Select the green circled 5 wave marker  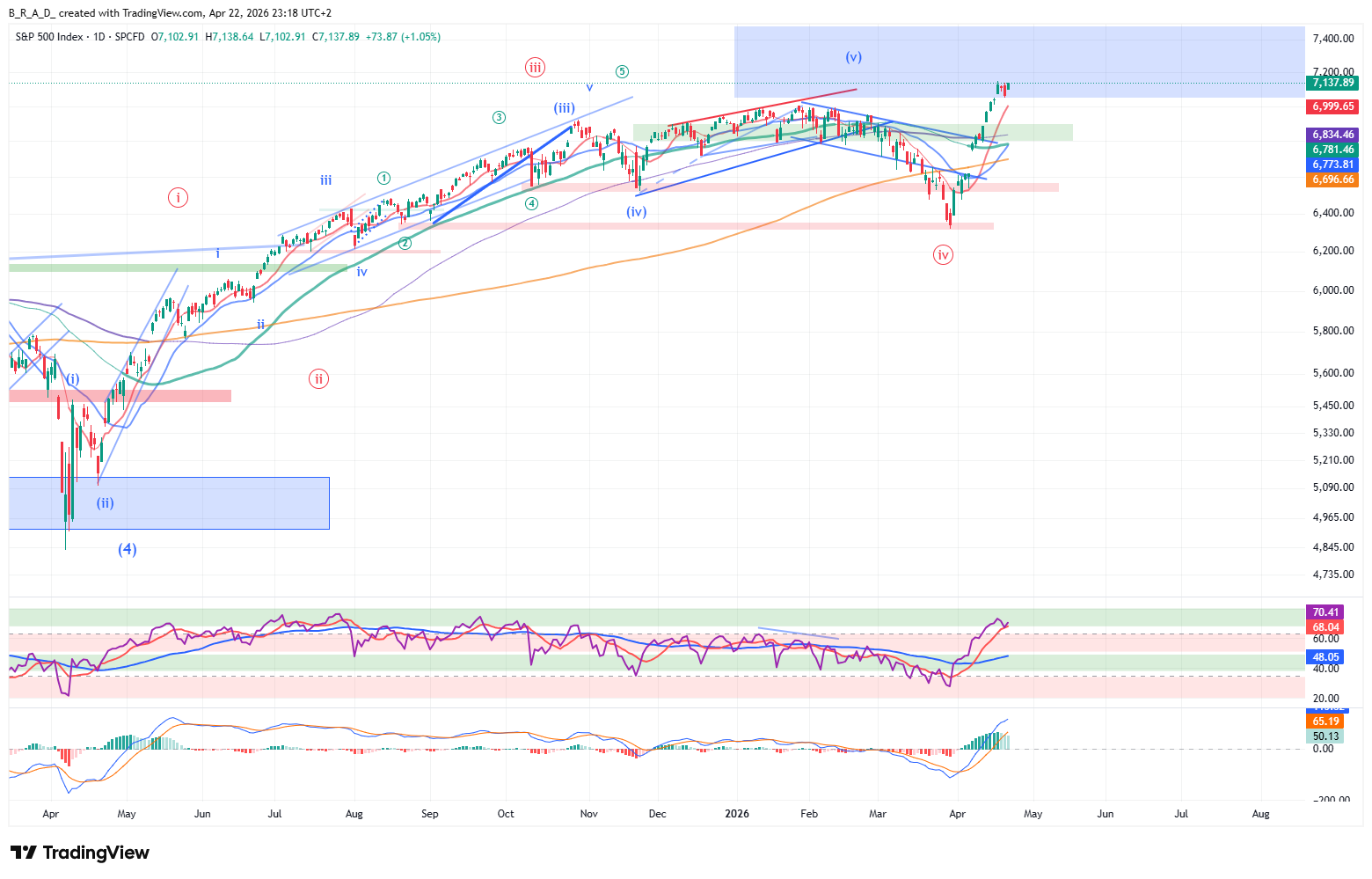tap(622, 72)
